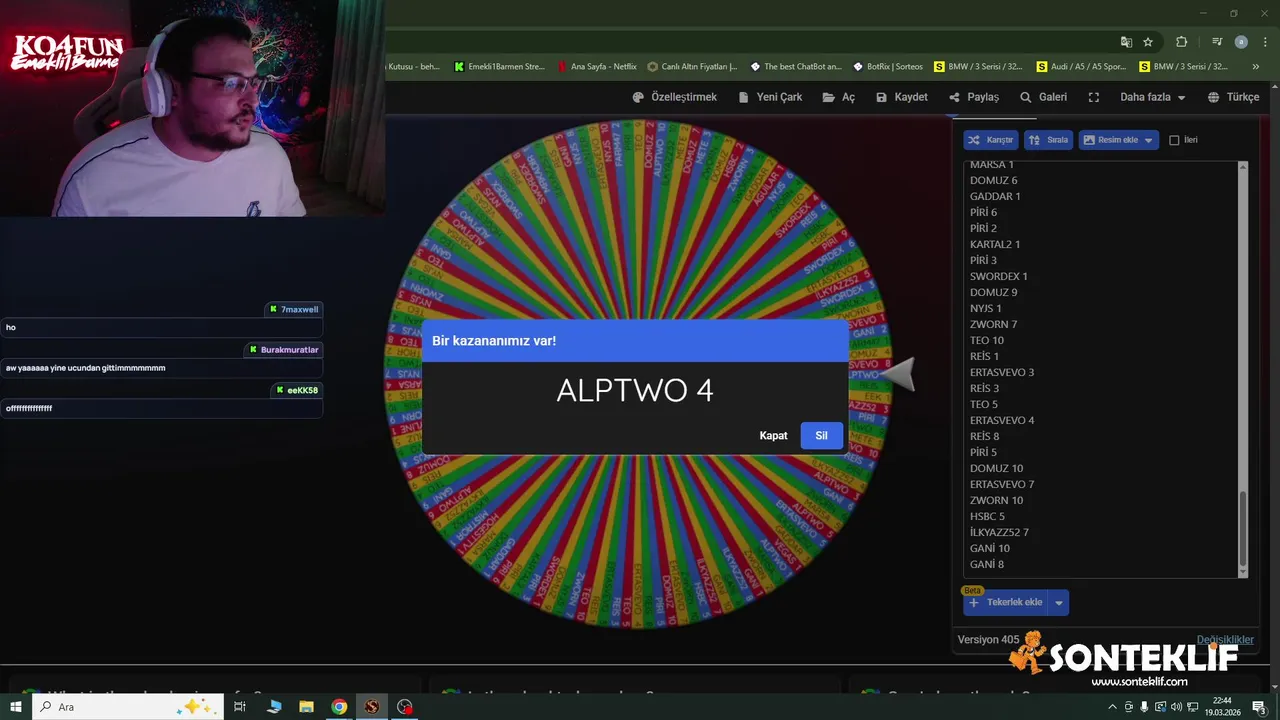Viewport: 1280px width, 720px height.
Task: Click the Resim ekle button
Action: [1110, 140]
